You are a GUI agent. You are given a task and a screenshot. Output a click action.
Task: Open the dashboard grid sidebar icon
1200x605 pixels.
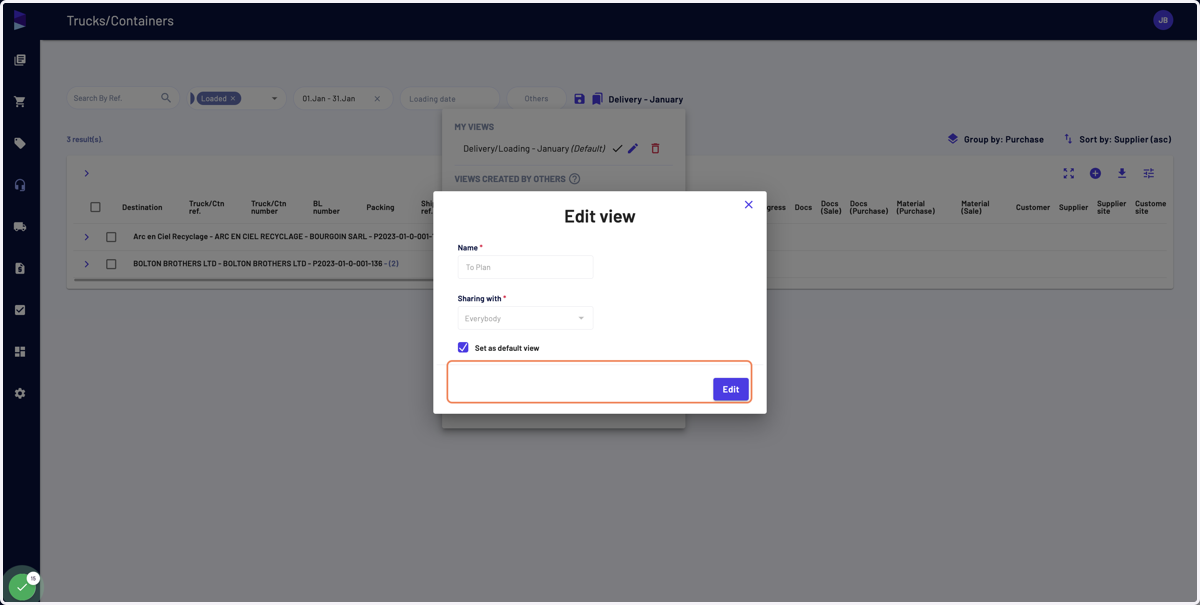click(20, 352)
